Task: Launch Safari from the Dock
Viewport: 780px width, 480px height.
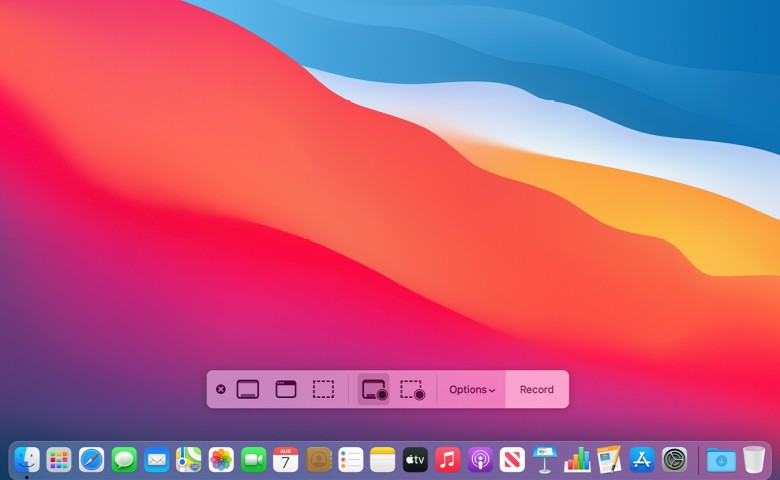Action: pos(92,459)
